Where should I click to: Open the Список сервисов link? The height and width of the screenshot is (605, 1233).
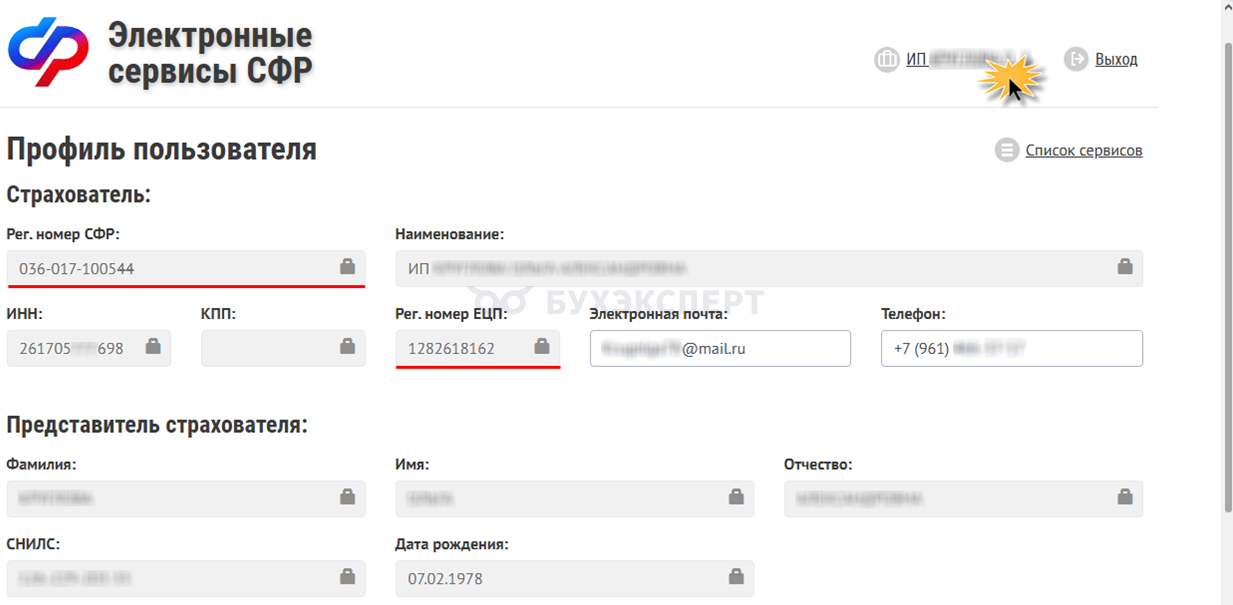pyautogui.click(x=1084, y=151)
